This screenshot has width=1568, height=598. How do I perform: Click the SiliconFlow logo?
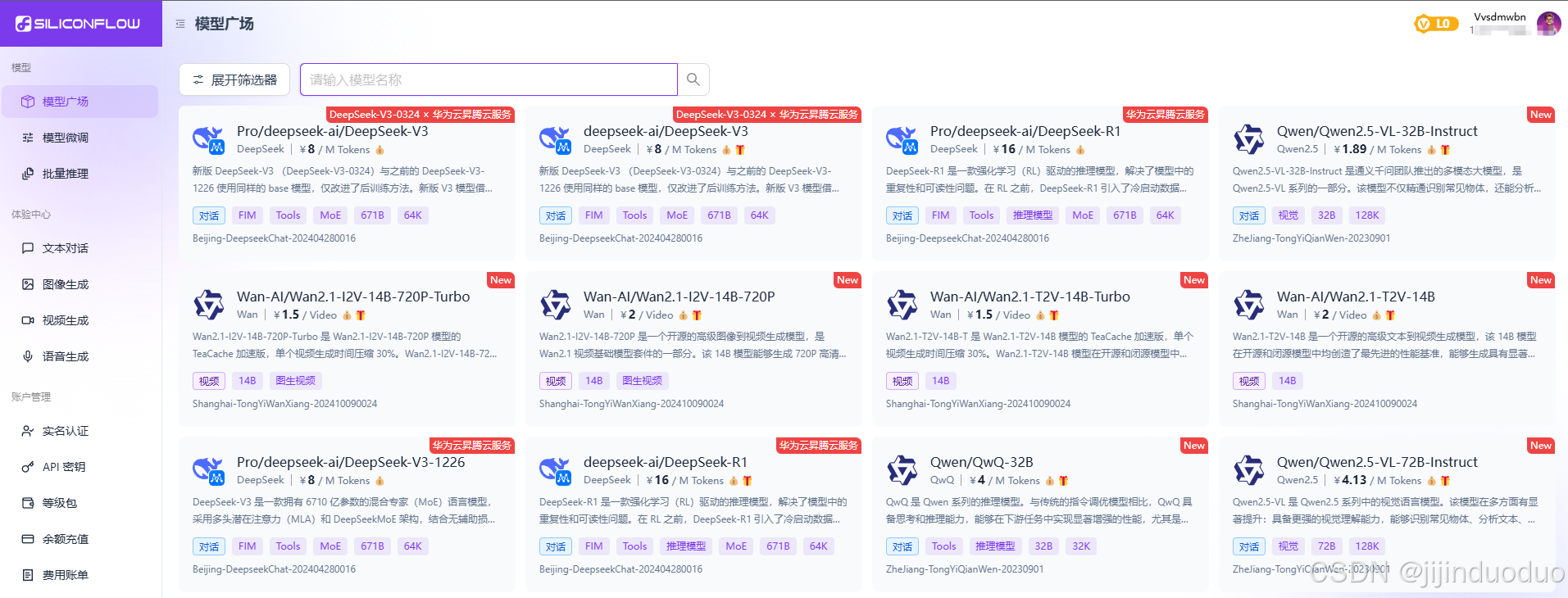click(78, 24)
